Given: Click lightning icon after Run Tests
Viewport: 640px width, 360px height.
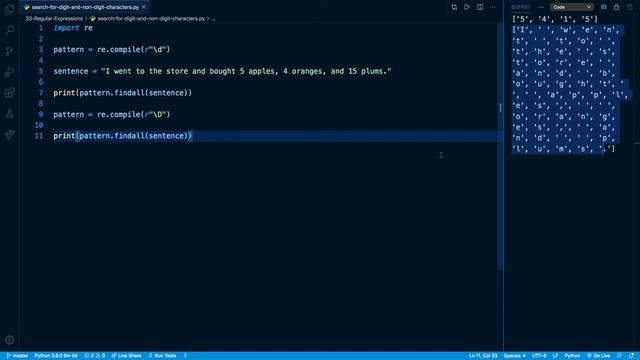Looking at the screenshot, I should 185,356.
